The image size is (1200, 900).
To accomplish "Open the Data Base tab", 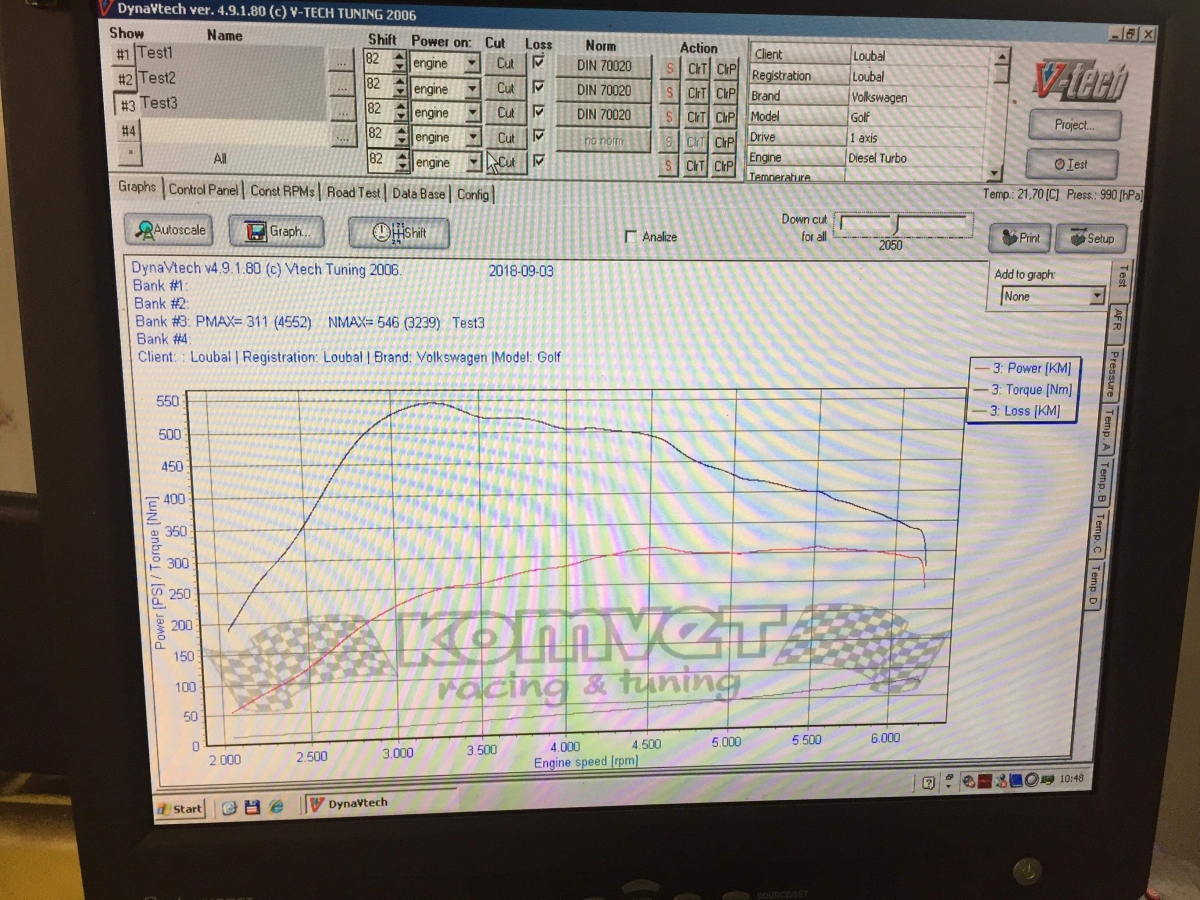I will [420, 193].
